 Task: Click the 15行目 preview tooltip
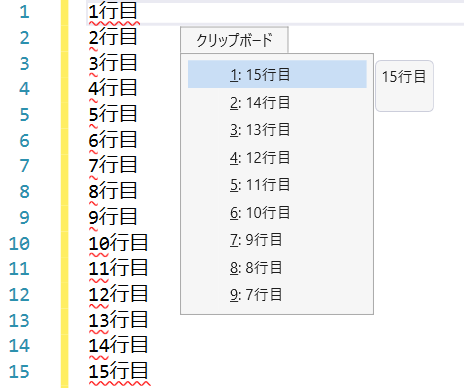pos(404,86)
